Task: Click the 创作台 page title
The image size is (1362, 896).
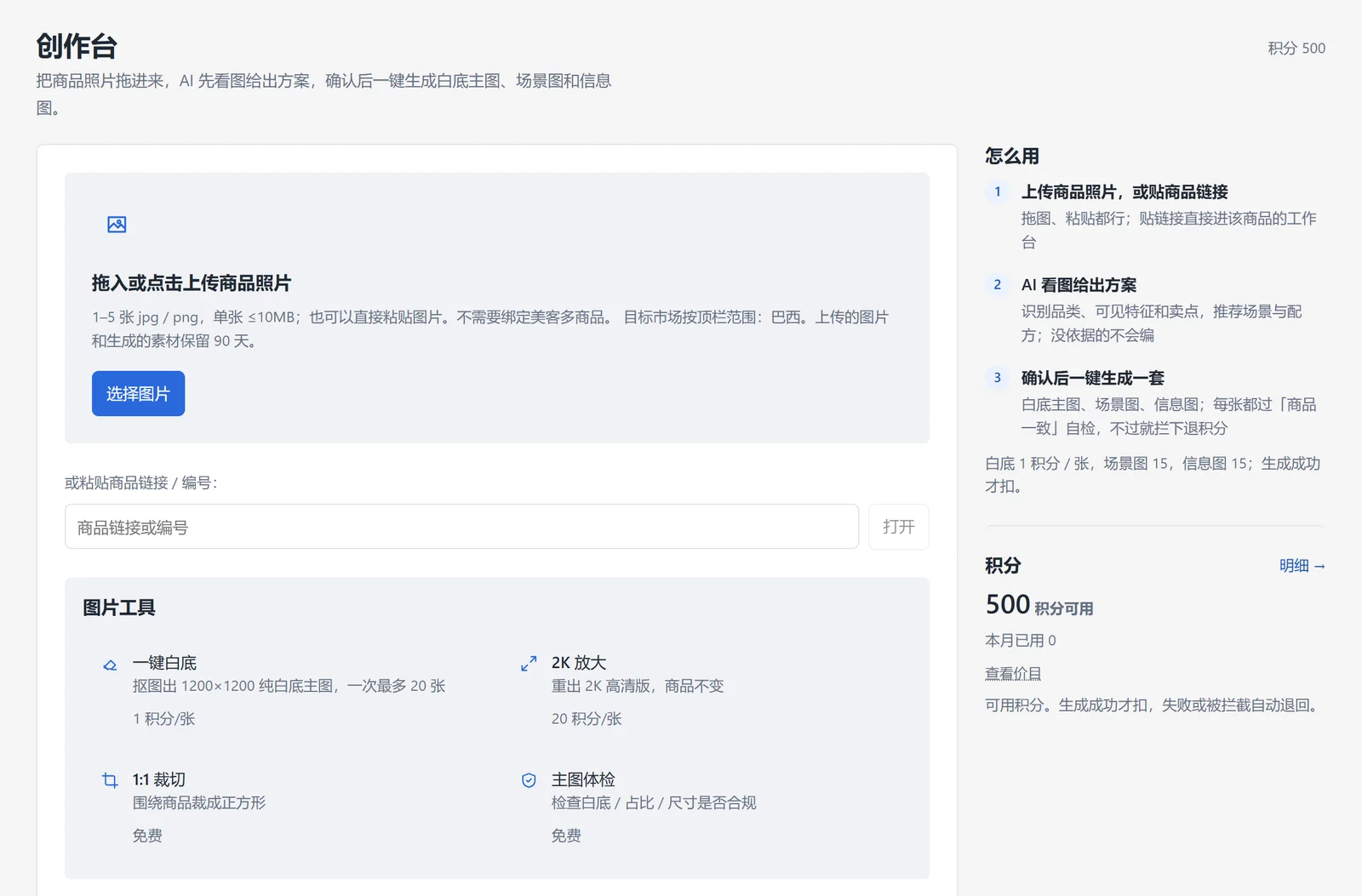Action: click(x=77, y=47)
